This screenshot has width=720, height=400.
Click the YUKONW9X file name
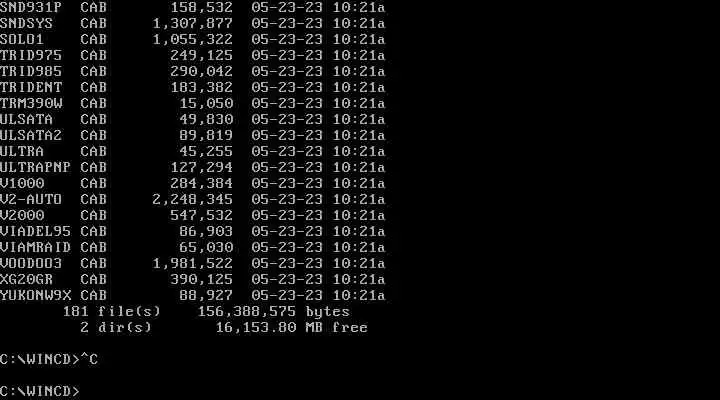click(x=35, y=296)
